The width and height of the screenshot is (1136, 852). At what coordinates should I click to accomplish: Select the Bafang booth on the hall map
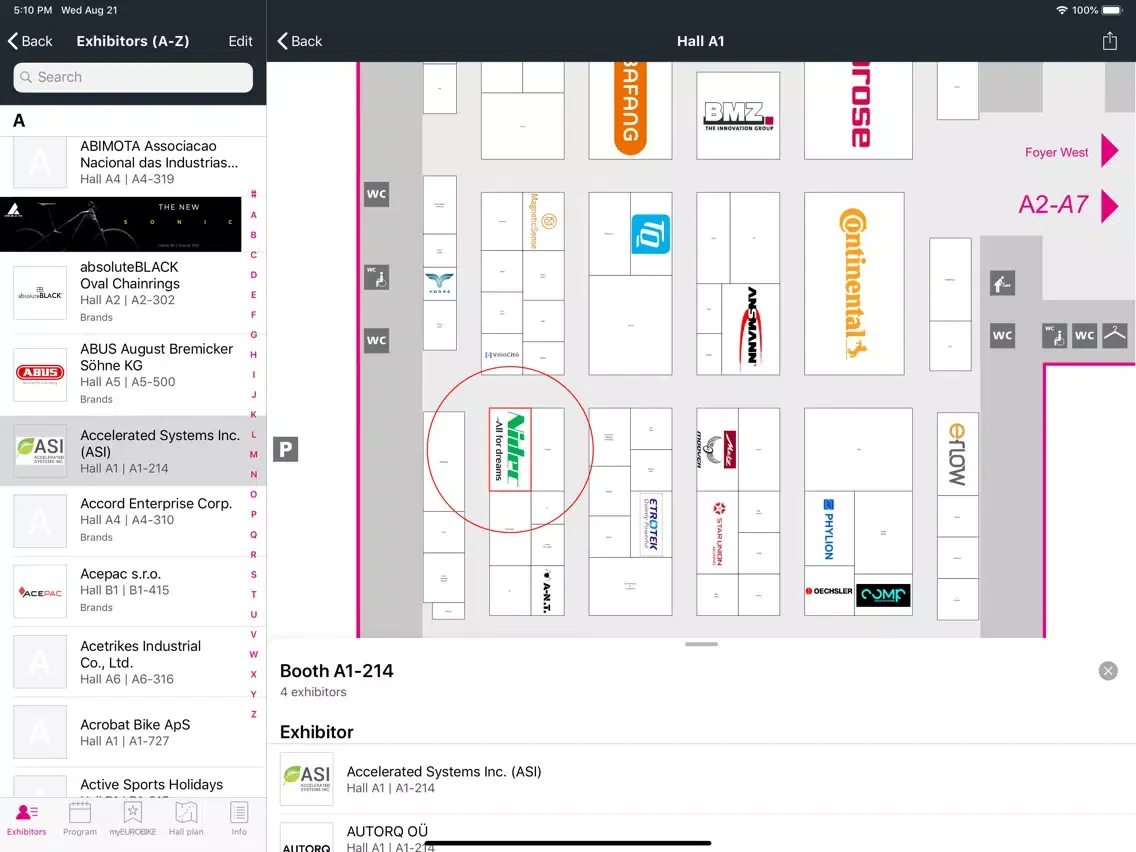pyautogui.click(x=630, y=109)
